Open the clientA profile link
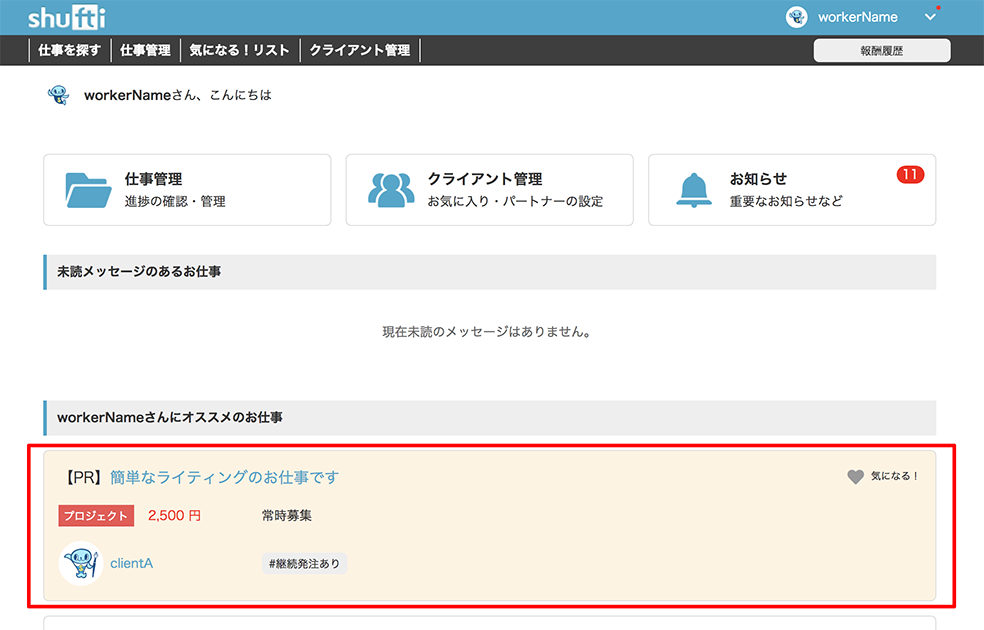This screenshot has height=630, width=984. [132, 563]
